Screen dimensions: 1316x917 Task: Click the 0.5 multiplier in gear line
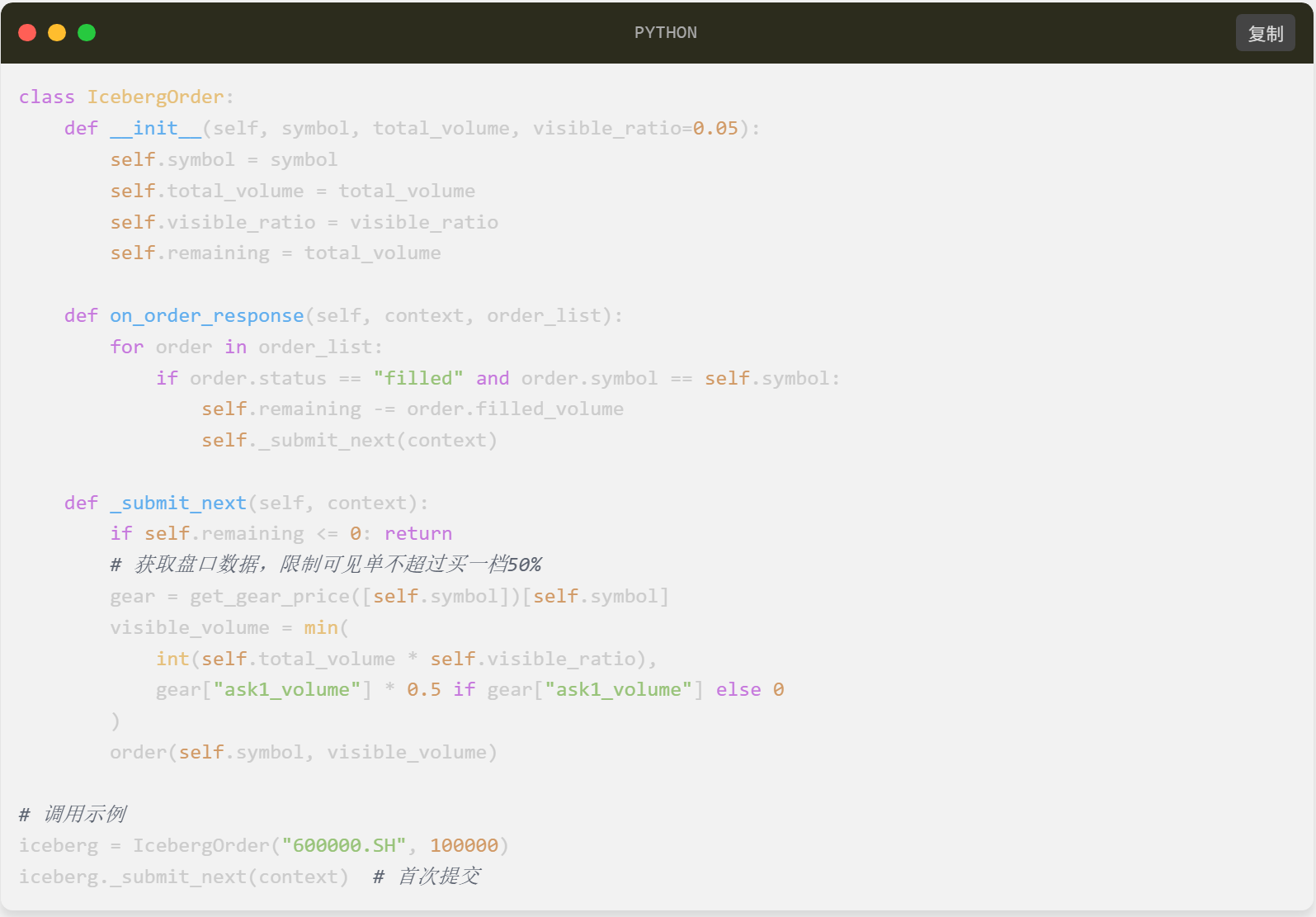tap(423, 689)
